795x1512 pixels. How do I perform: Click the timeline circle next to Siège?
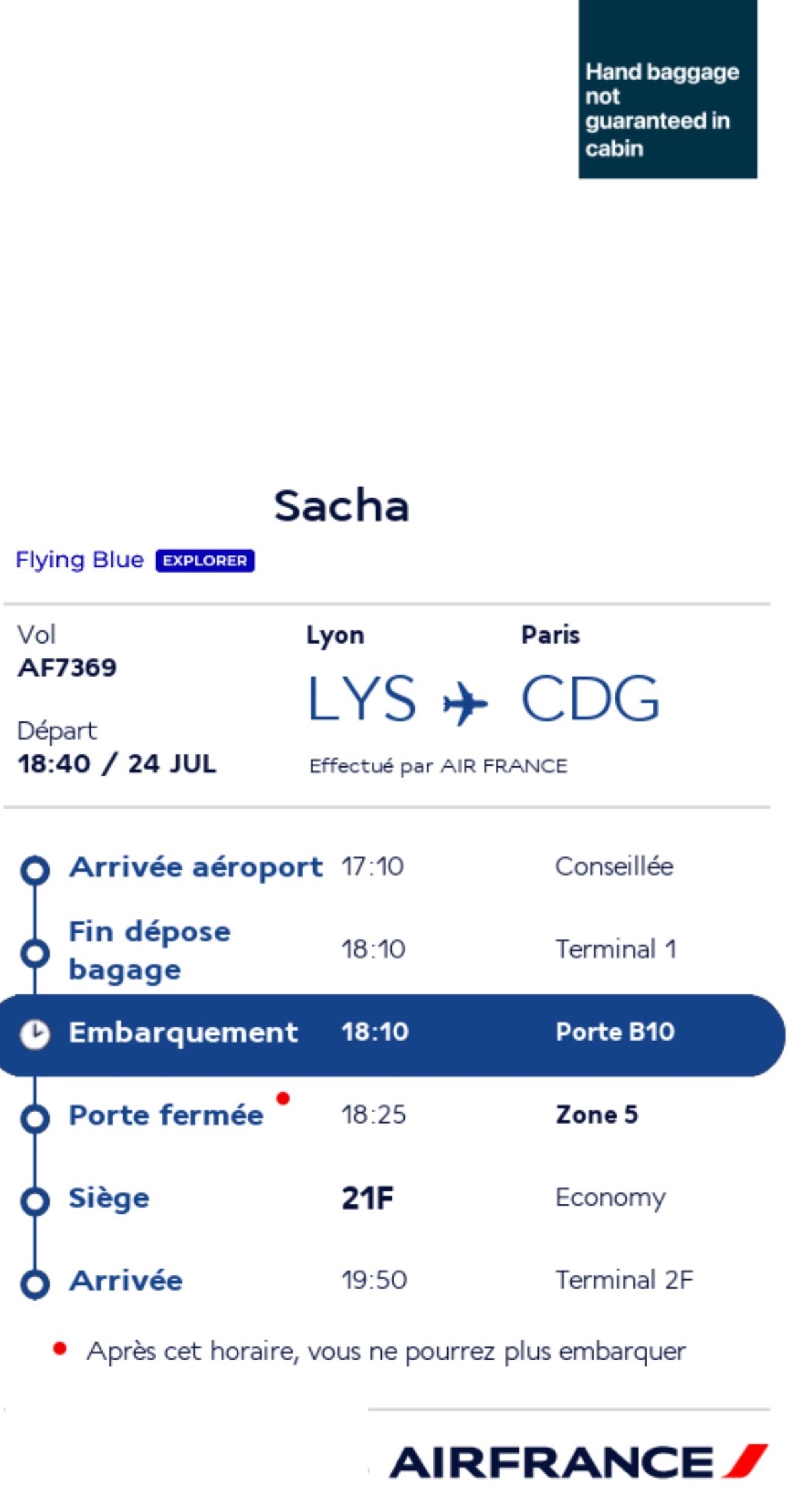[x=35, y=1201]
